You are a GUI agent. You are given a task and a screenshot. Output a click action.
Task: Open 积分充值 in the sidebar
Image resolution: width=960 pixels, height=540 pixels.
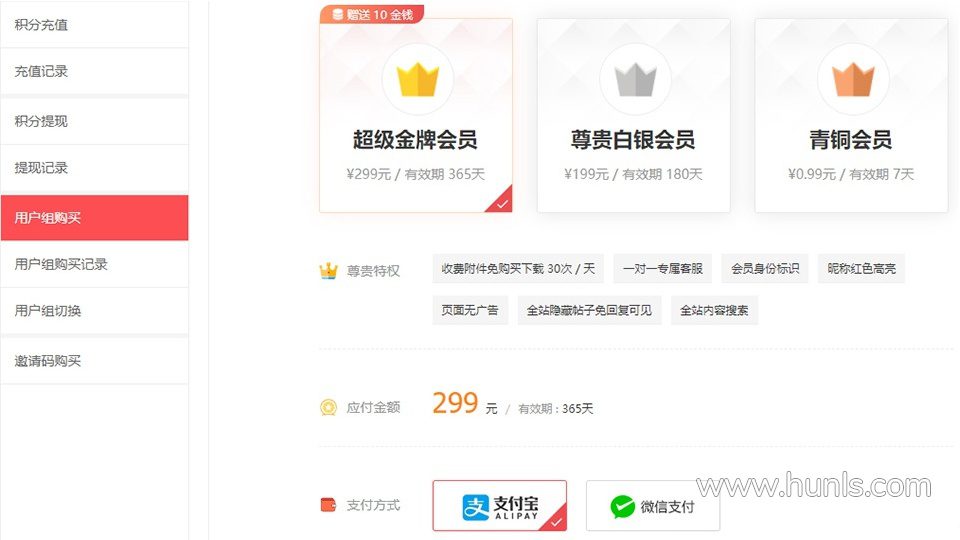(94, 24)
